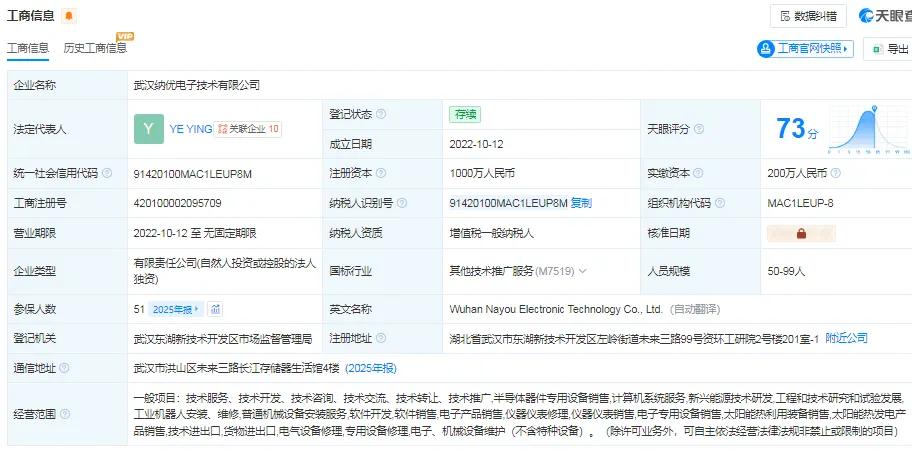This screenshot has width=912, height=457.
Task: Click the 天眼查 logo
Action: pyautogui.click(x=885, y=16)
